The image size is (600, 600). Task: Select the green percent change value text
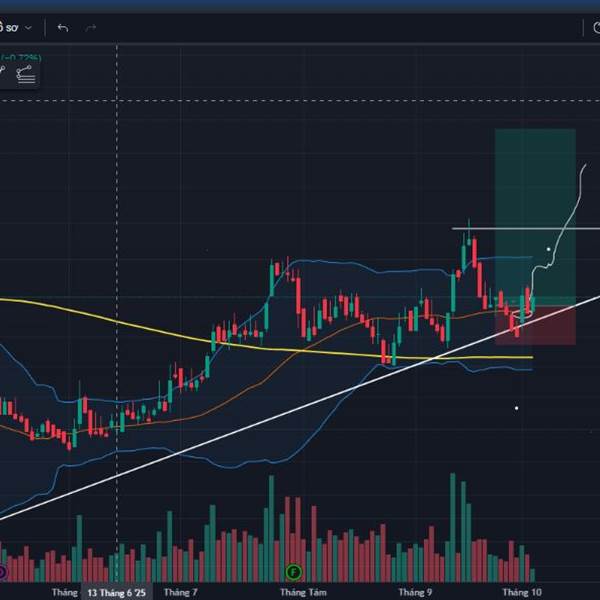[x=21, y=58]
